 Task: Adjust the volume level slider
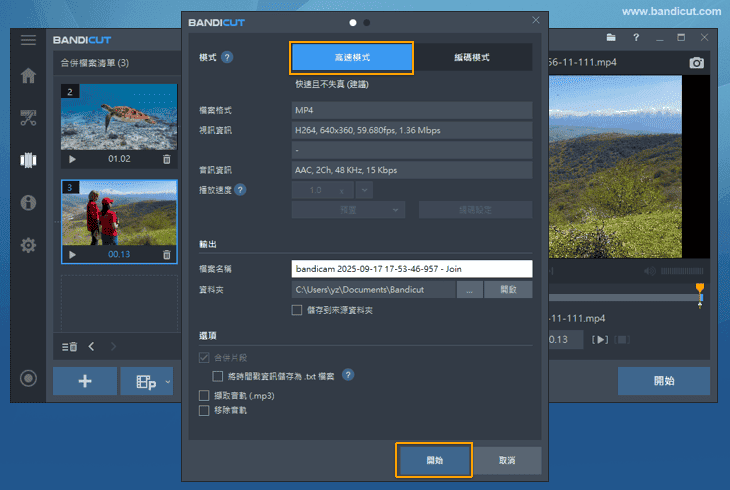682,271
